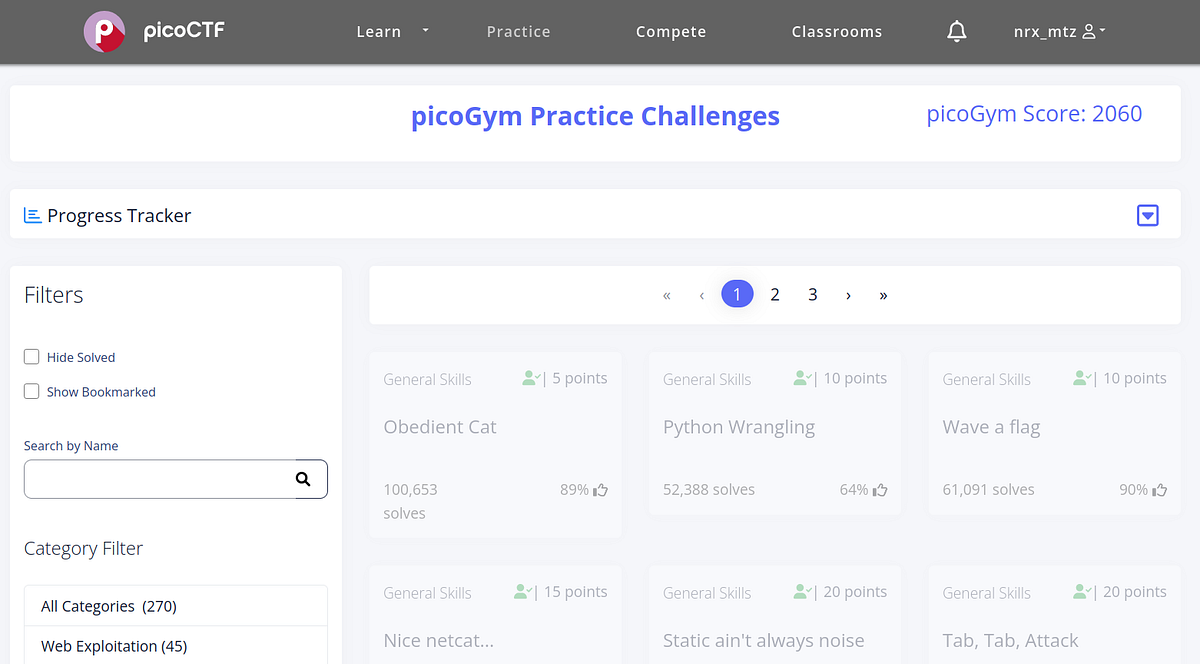This screenshot has height=664, width=1200.
Task: Click the Progress Tracker bar chart icon
Action: [x=32, y=214]
